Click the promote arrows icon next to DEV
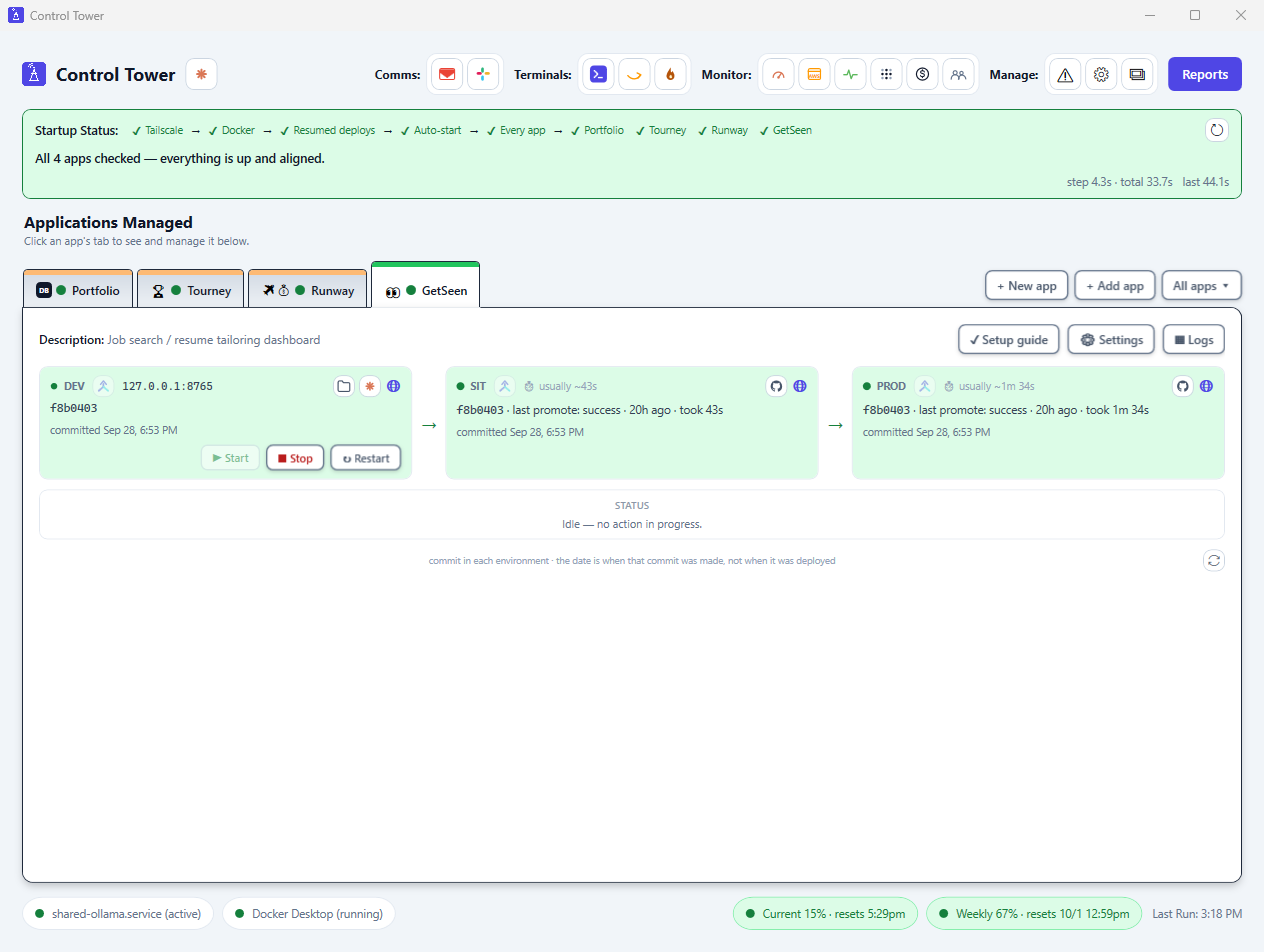 pos(103,386)
